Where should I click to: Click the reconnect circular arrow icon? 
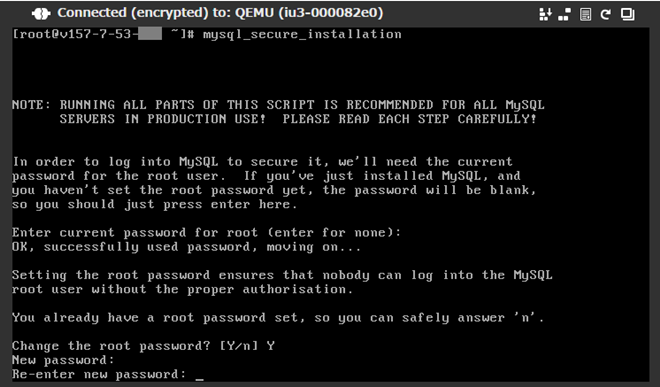606,14
